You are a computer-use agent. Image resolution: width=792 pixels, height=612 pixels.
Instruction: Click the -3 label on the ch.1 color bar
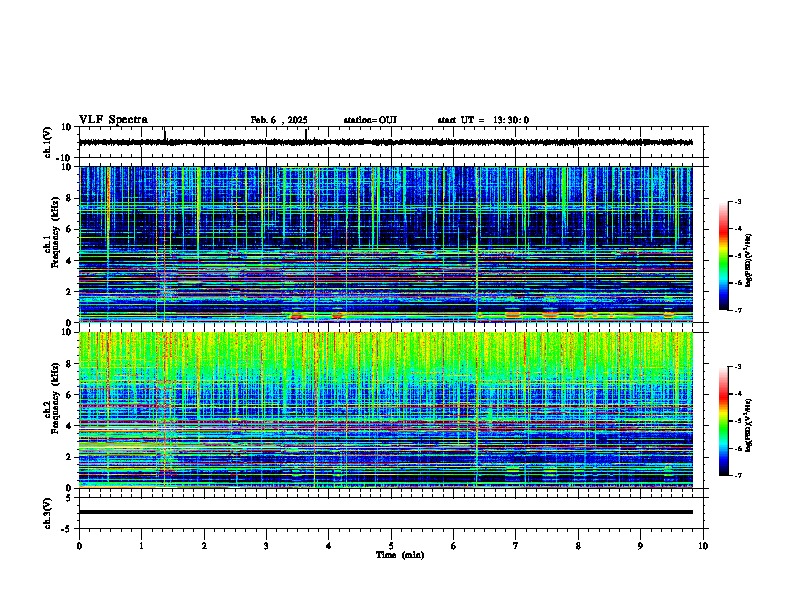[737, 202]
